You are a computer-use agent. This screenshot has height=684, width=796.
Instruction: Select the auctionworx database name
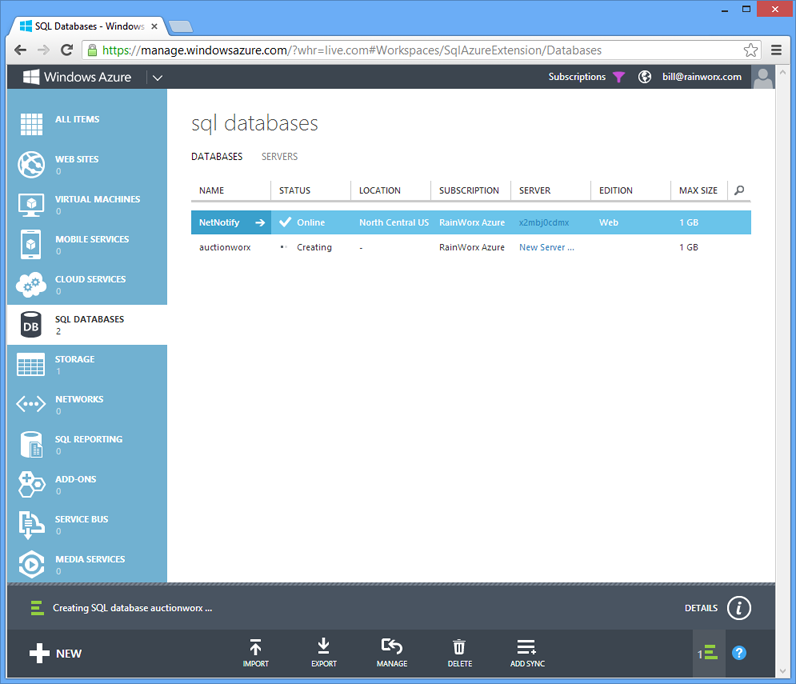225,247
